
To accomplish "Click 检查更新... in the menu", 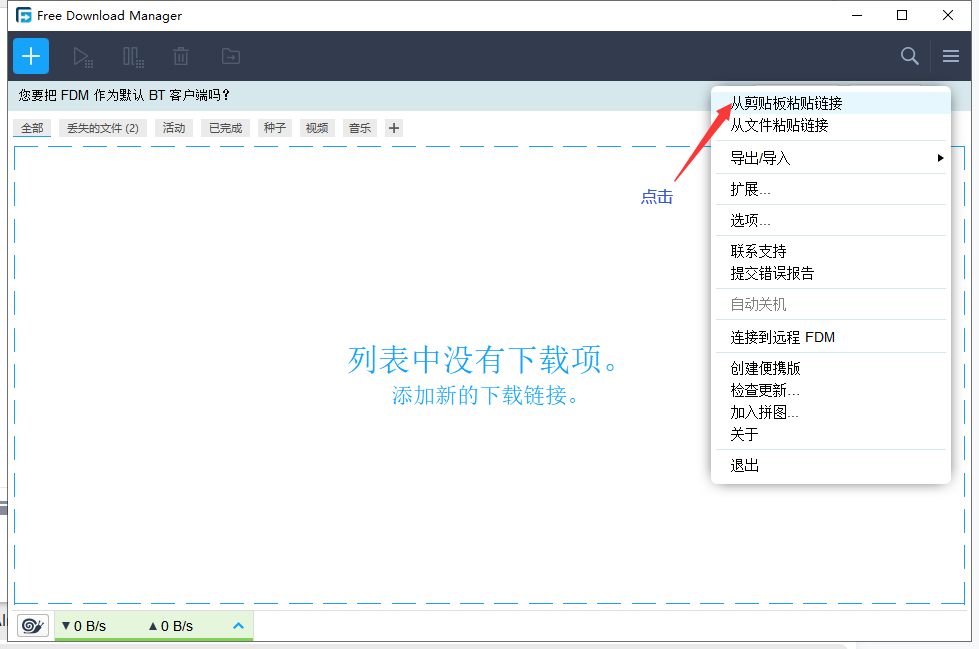I will tap(764, 390).
